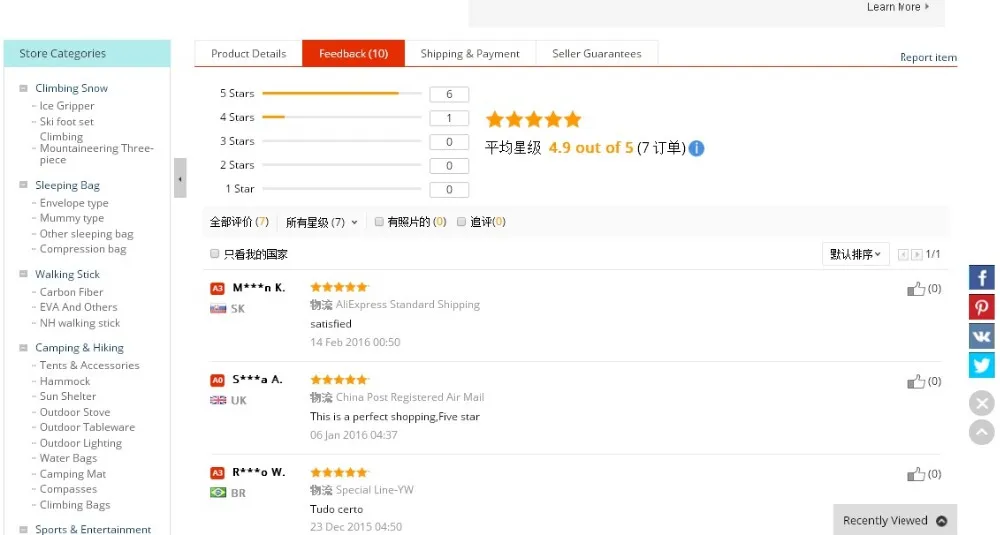Screen dimensions: 1000x535
Task: Click the back-to-top arrow button
Action: point(982,432)
